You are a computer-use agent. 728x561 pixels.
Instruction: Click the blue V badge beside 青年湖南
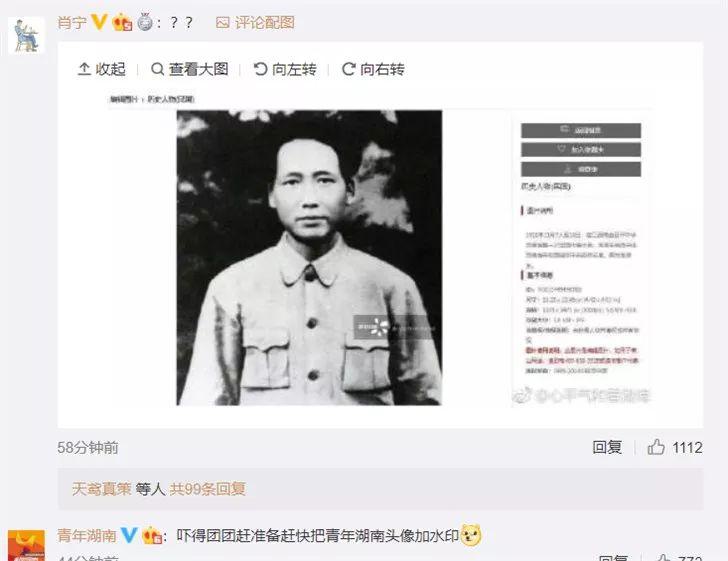129,535
